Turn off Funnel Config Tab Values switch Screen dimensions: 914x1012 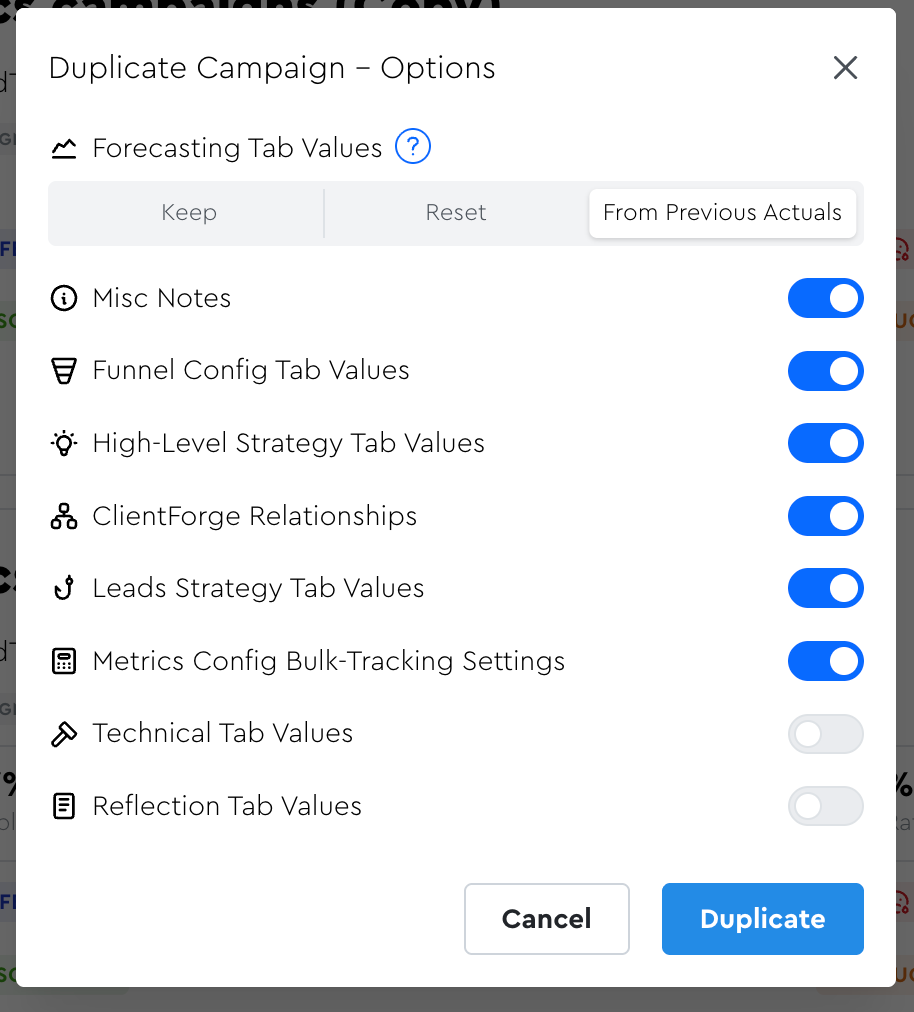click(x=825, y=371)
